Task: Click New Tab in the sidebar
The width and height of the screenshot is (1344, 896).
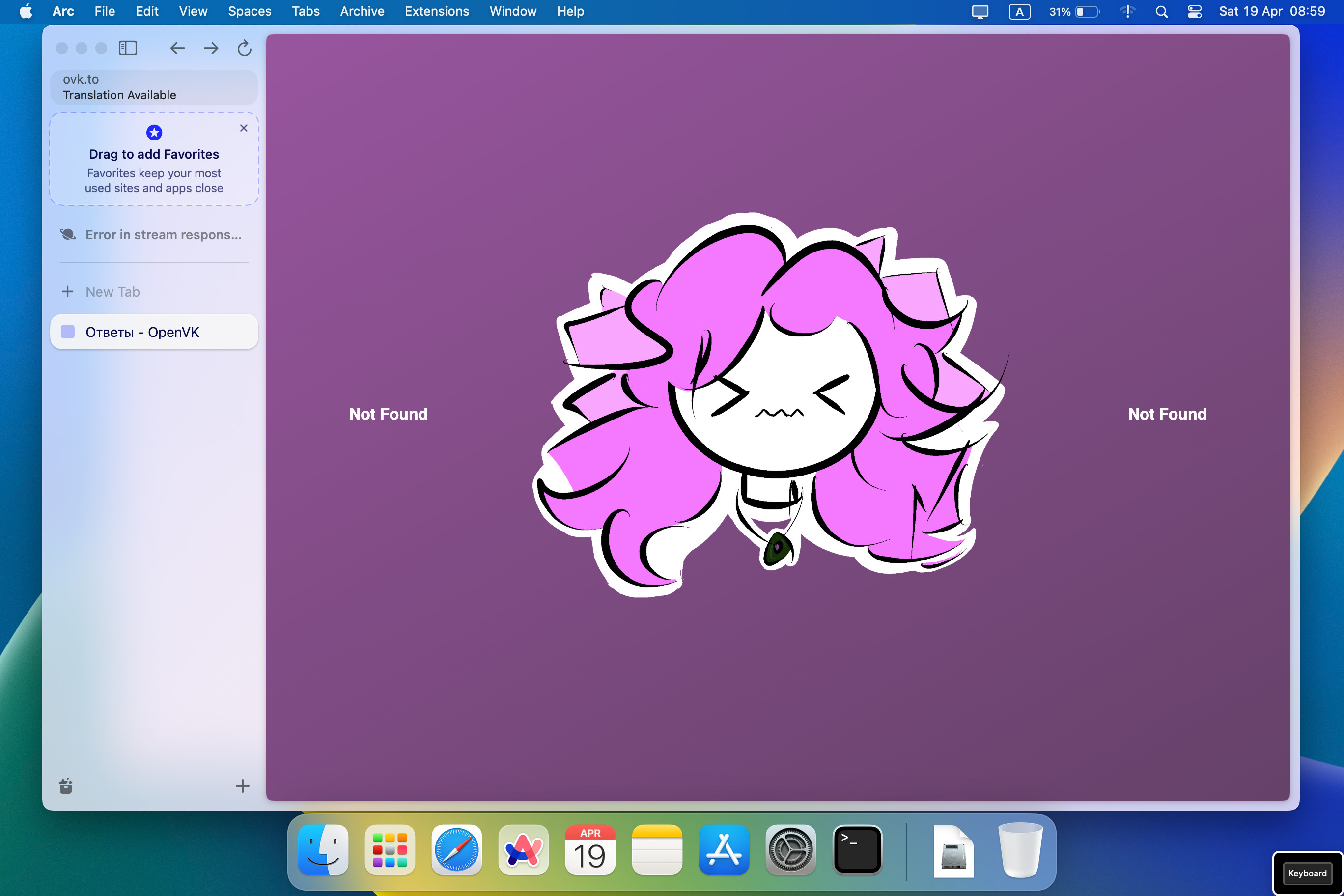Action: 112,291
